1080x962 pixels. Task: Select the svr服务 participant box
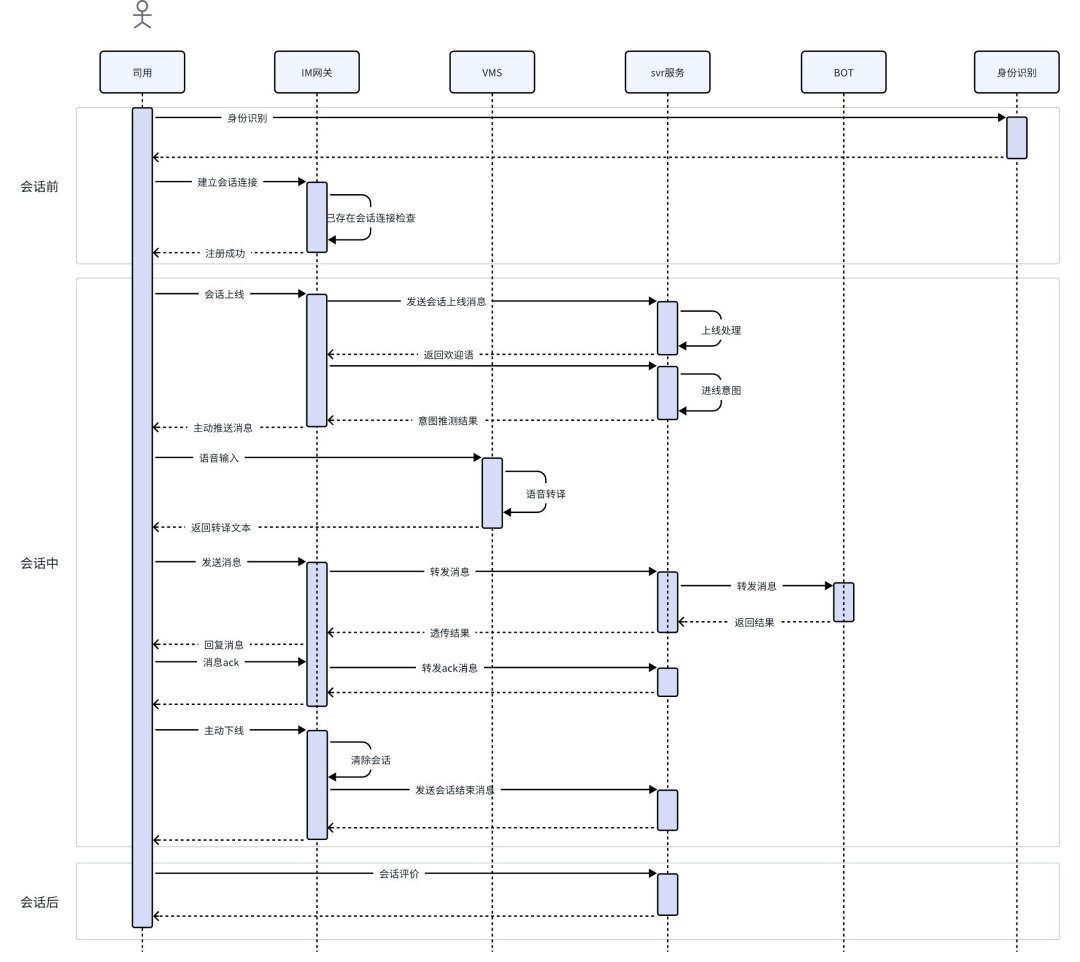[667, 72]
